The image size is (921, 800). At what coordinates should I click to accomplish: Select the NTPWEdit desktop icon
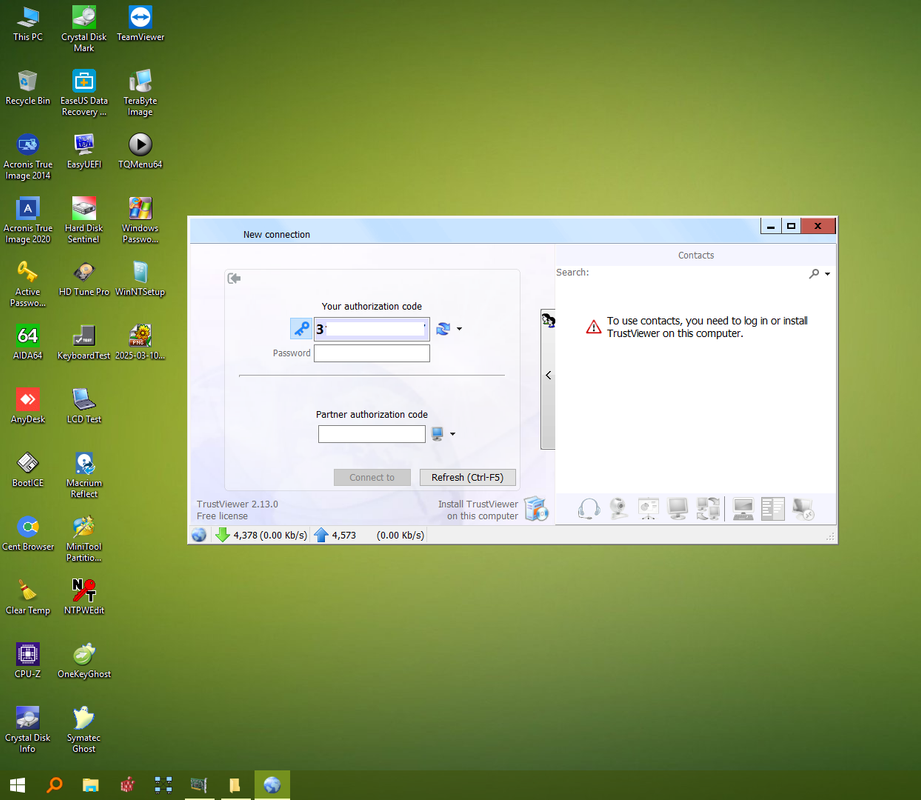(84, 597)
